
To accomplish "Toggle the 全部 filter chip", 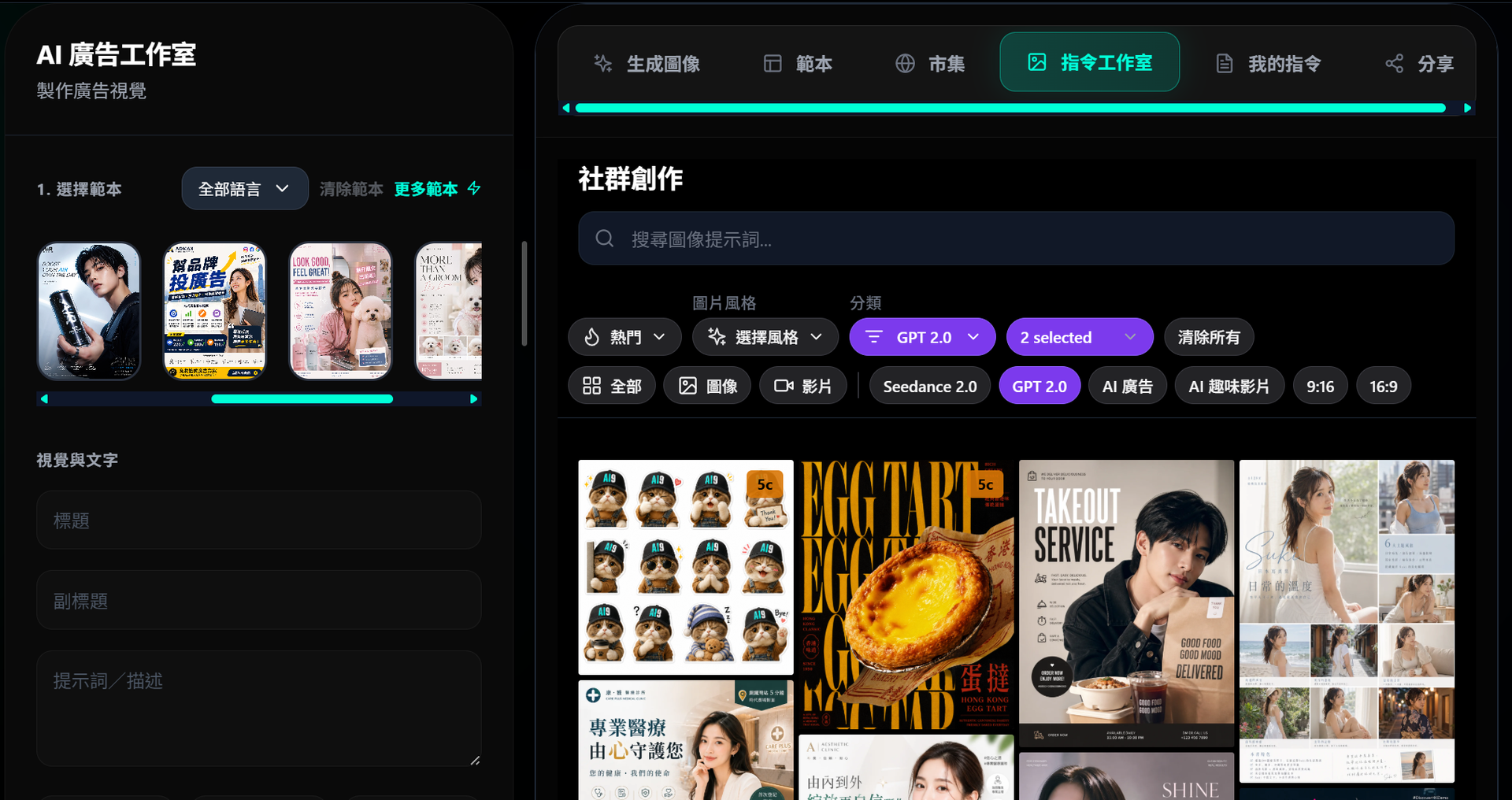I will tap(612, 386).
